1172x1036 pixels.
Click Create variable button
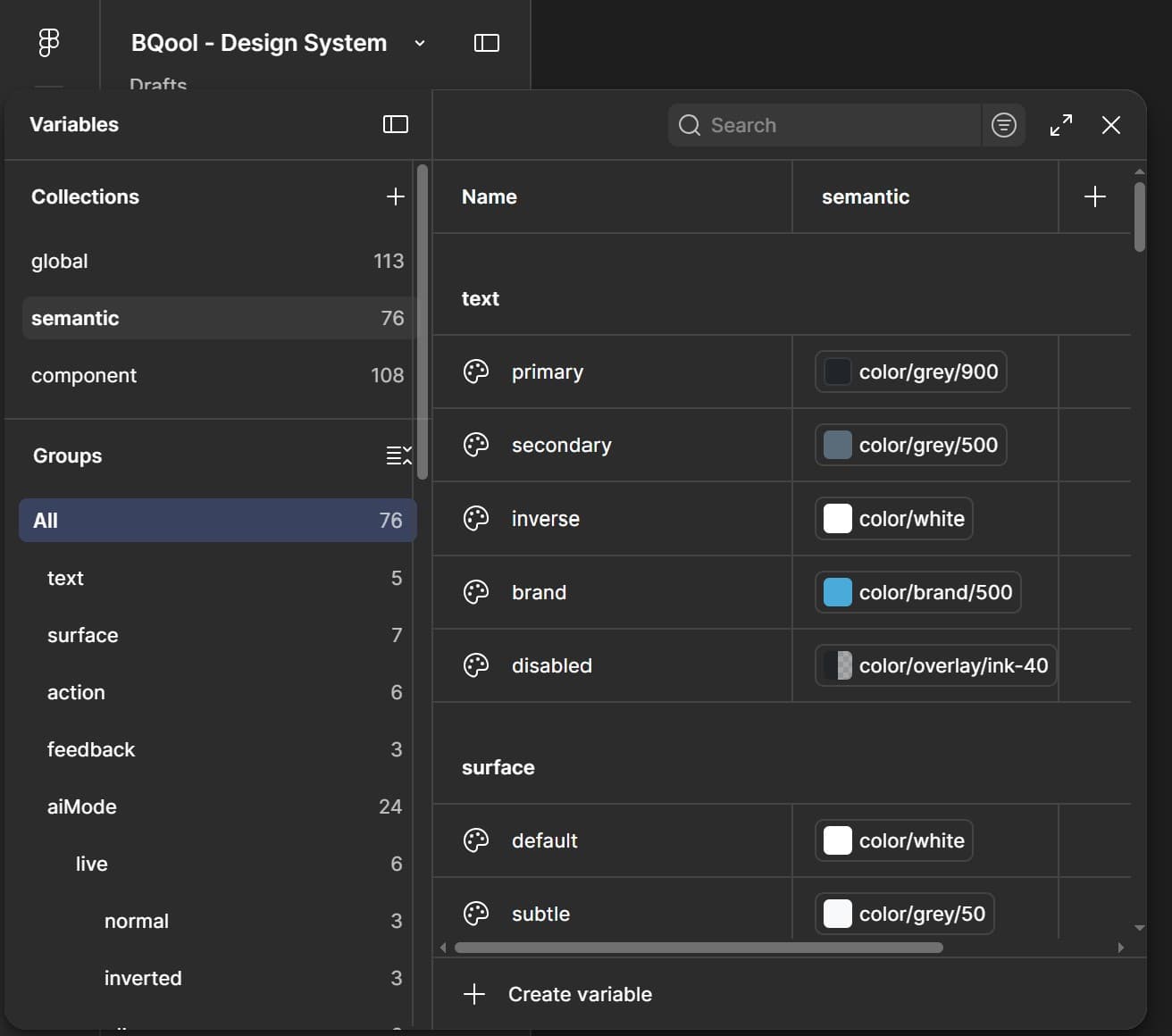558,994
